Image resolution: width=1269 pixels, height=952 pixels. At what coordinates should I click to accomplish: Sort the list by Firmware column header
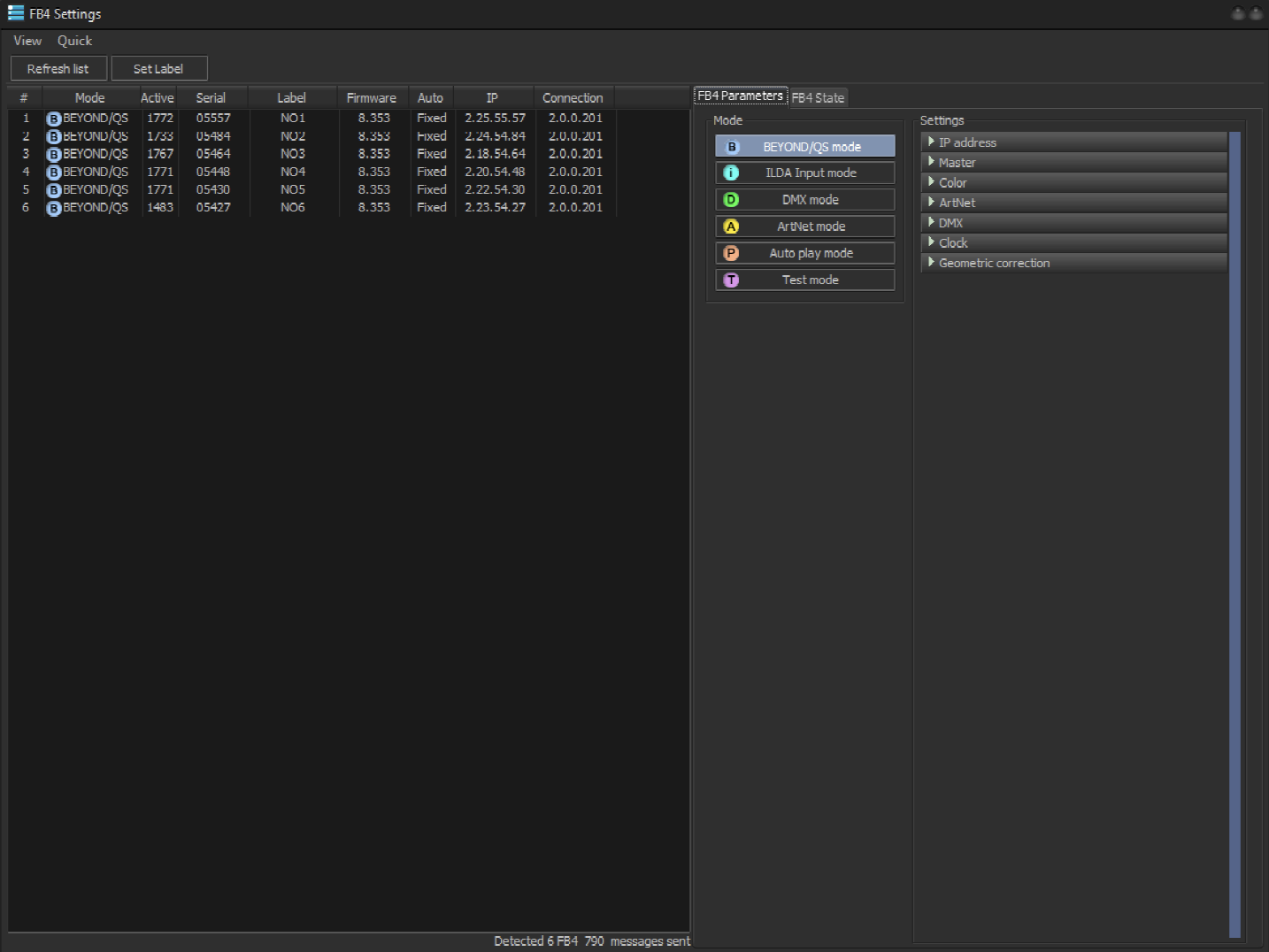click(x=372, y=98)
